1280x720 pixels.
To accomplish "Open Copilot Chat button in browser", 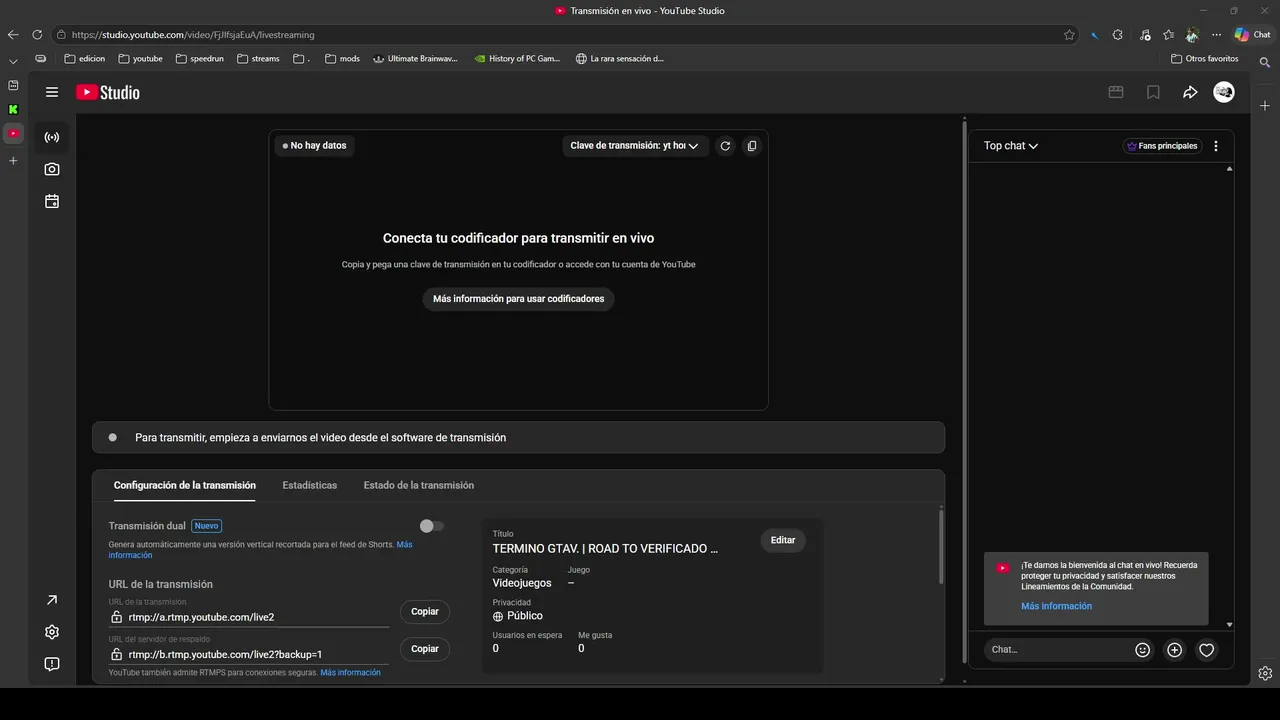I will pos(1253,34).
